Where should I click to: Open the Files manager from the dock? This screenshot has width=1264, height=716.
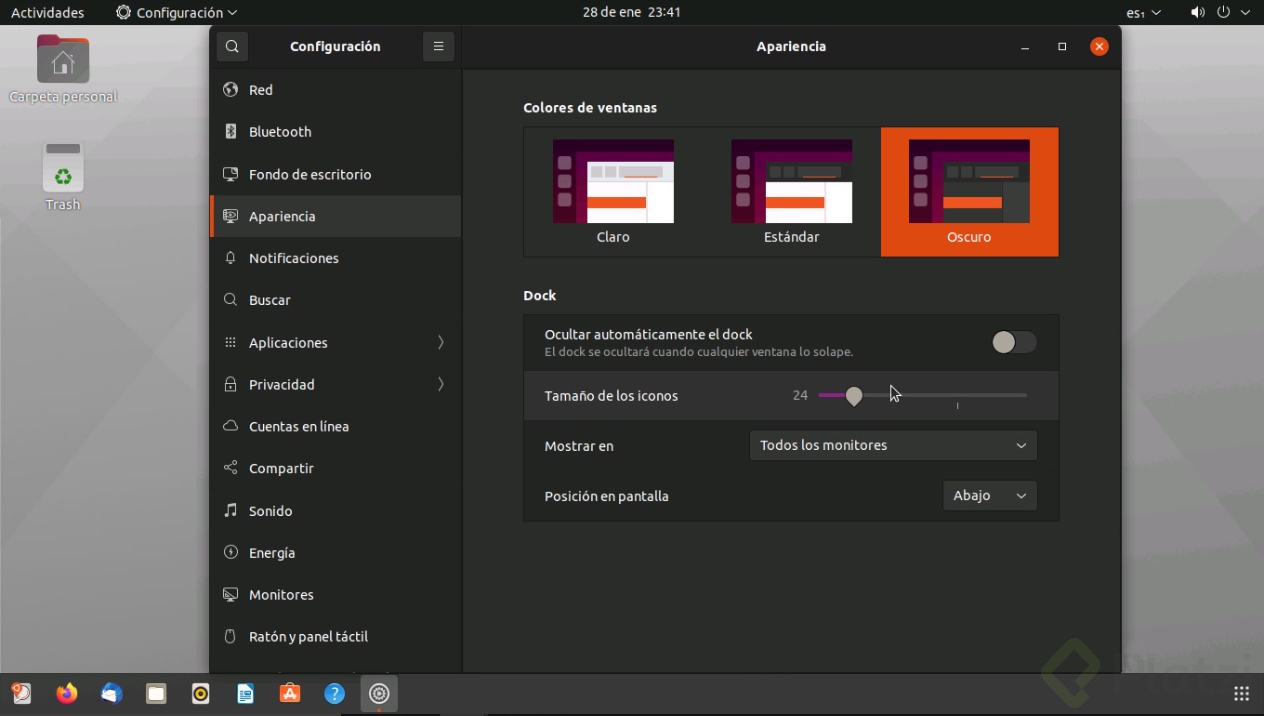[156, 694]
